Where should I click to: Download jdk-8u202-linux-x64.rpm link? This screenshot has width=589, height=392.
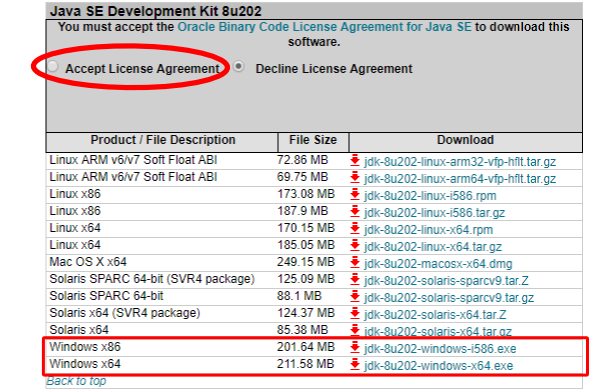(x=428, y=230)
